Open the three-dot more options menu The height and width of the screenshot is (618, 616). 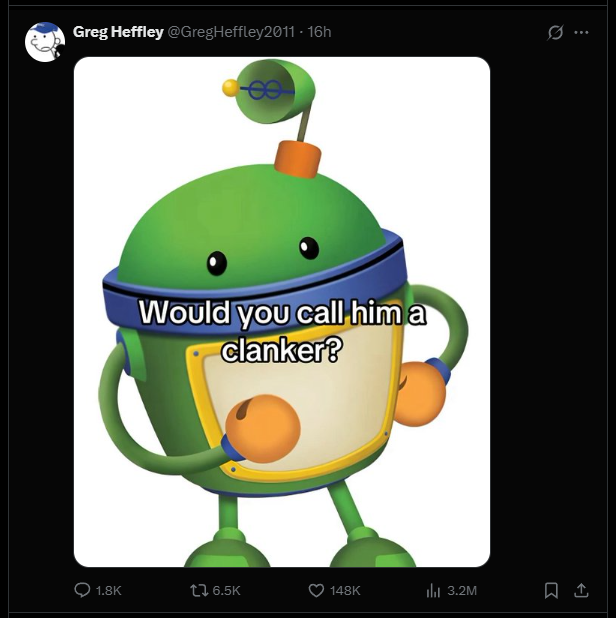coord(581,32)
